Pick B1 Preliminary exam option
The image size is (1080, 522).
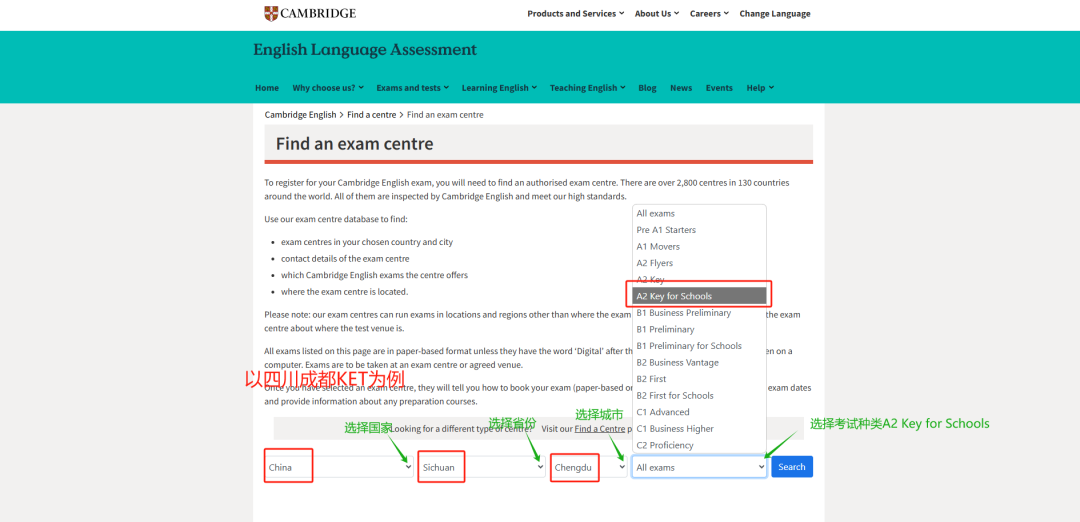(665, 329)
